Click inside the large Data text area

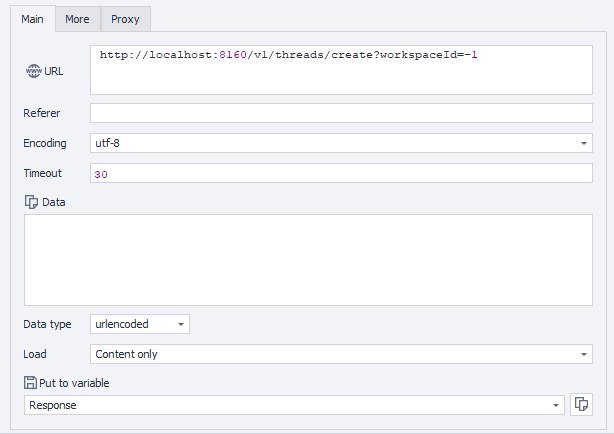click(x=307, y=260)
